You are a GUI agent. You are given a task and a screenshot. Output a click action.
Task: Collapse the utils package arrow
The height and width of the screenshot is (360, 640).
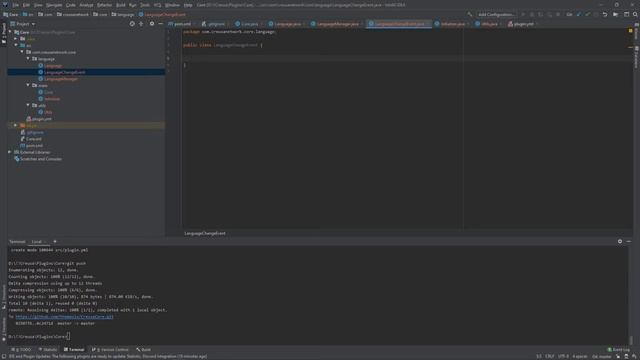(x=28, y=105)
